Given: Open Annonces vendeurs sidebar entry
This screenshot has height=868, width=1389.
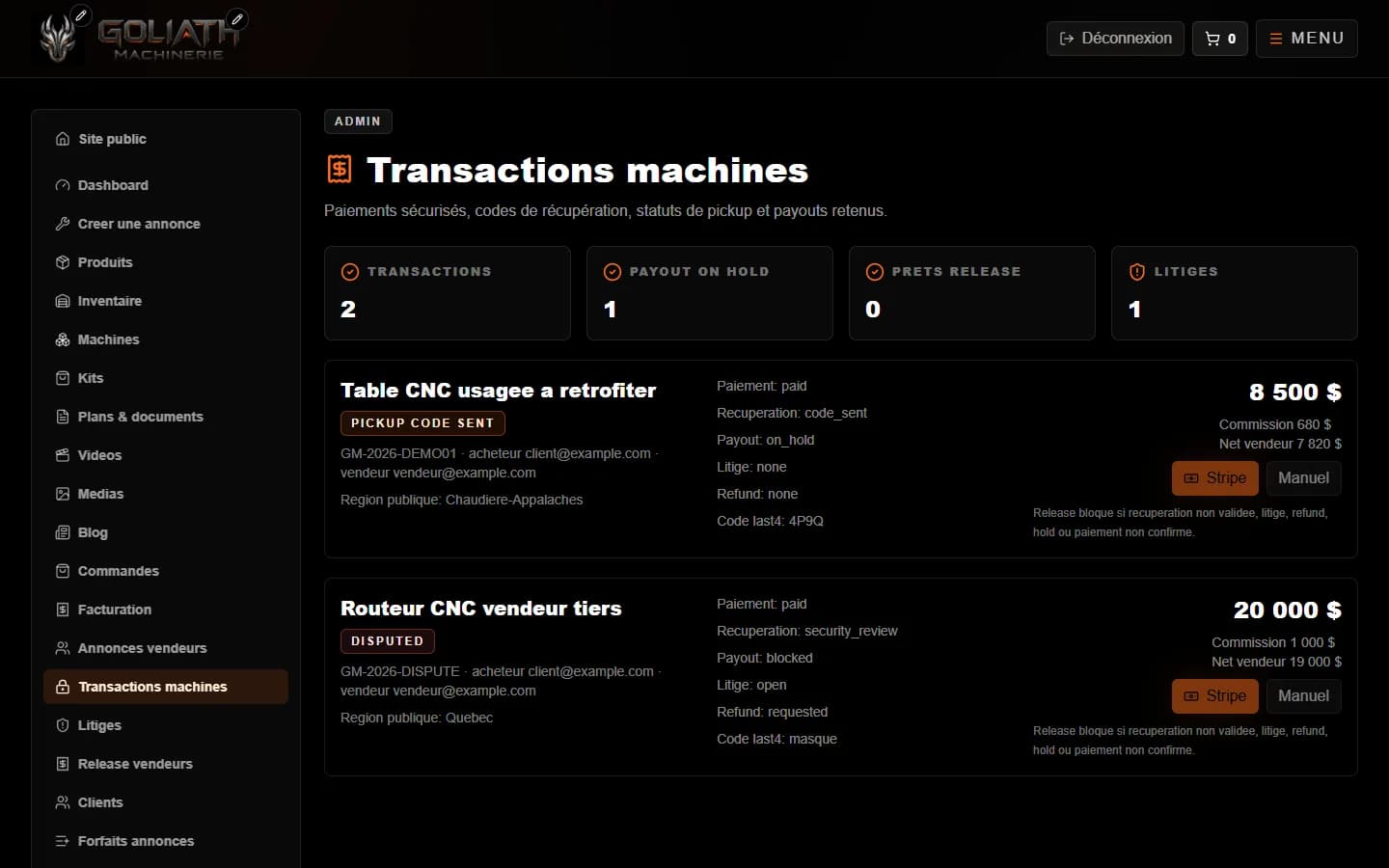Looking at the screenshot, I should pos(166,648).
